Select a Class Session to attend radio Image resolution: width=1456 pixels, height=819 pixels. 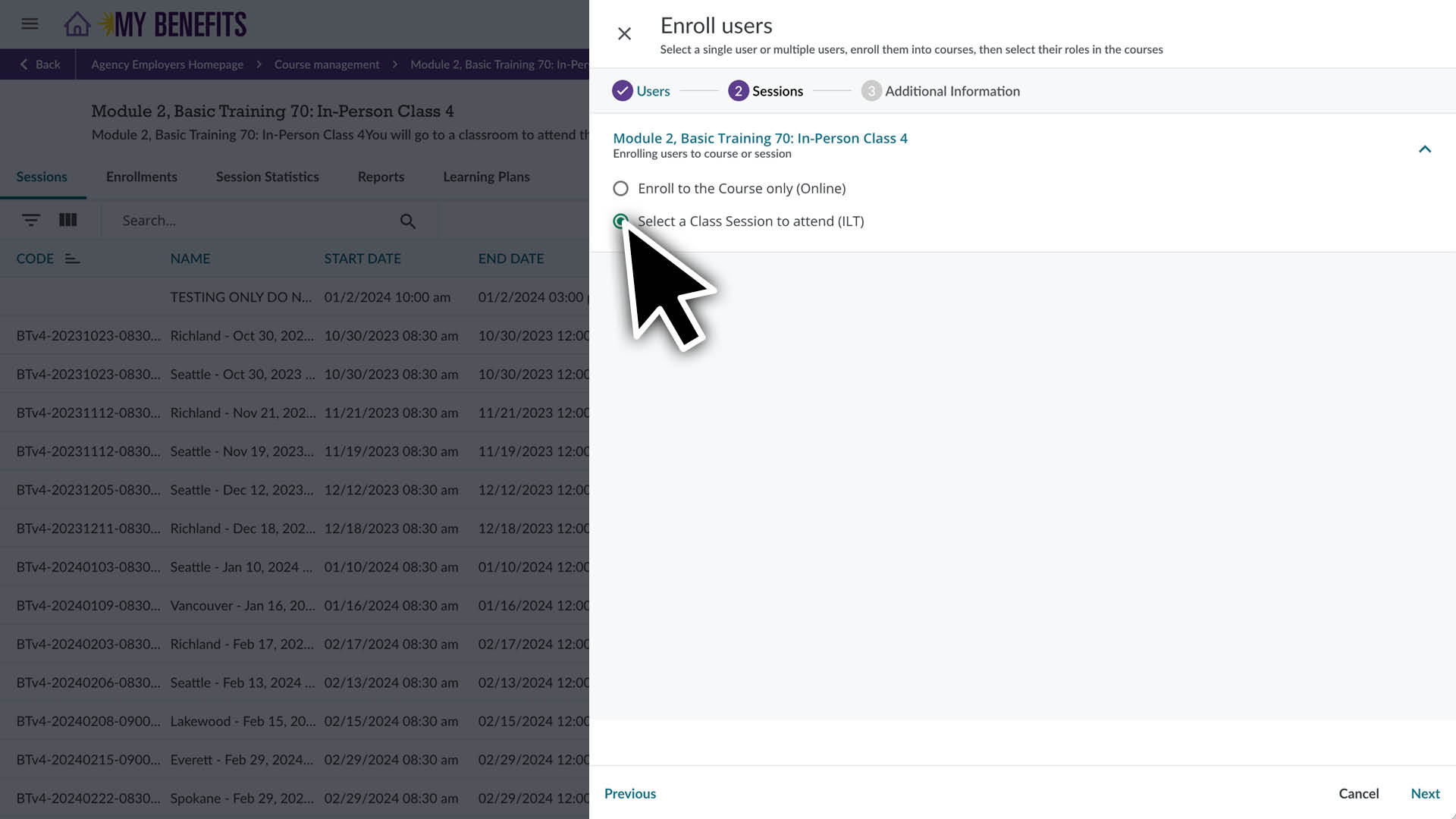point(620,221)
